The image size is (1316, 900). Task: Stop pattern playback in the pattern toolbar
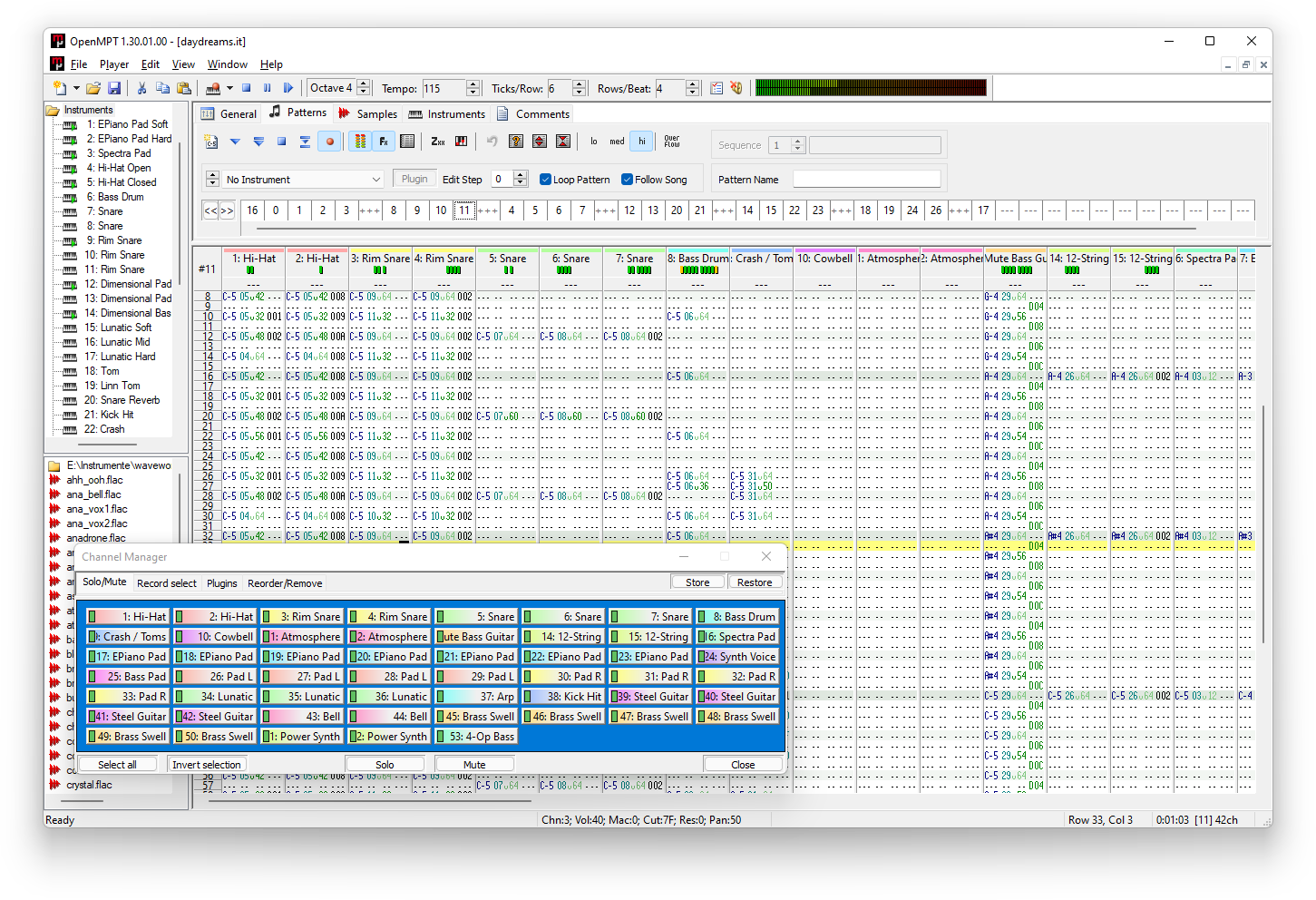pyautogui.click(x=281, y=142)
